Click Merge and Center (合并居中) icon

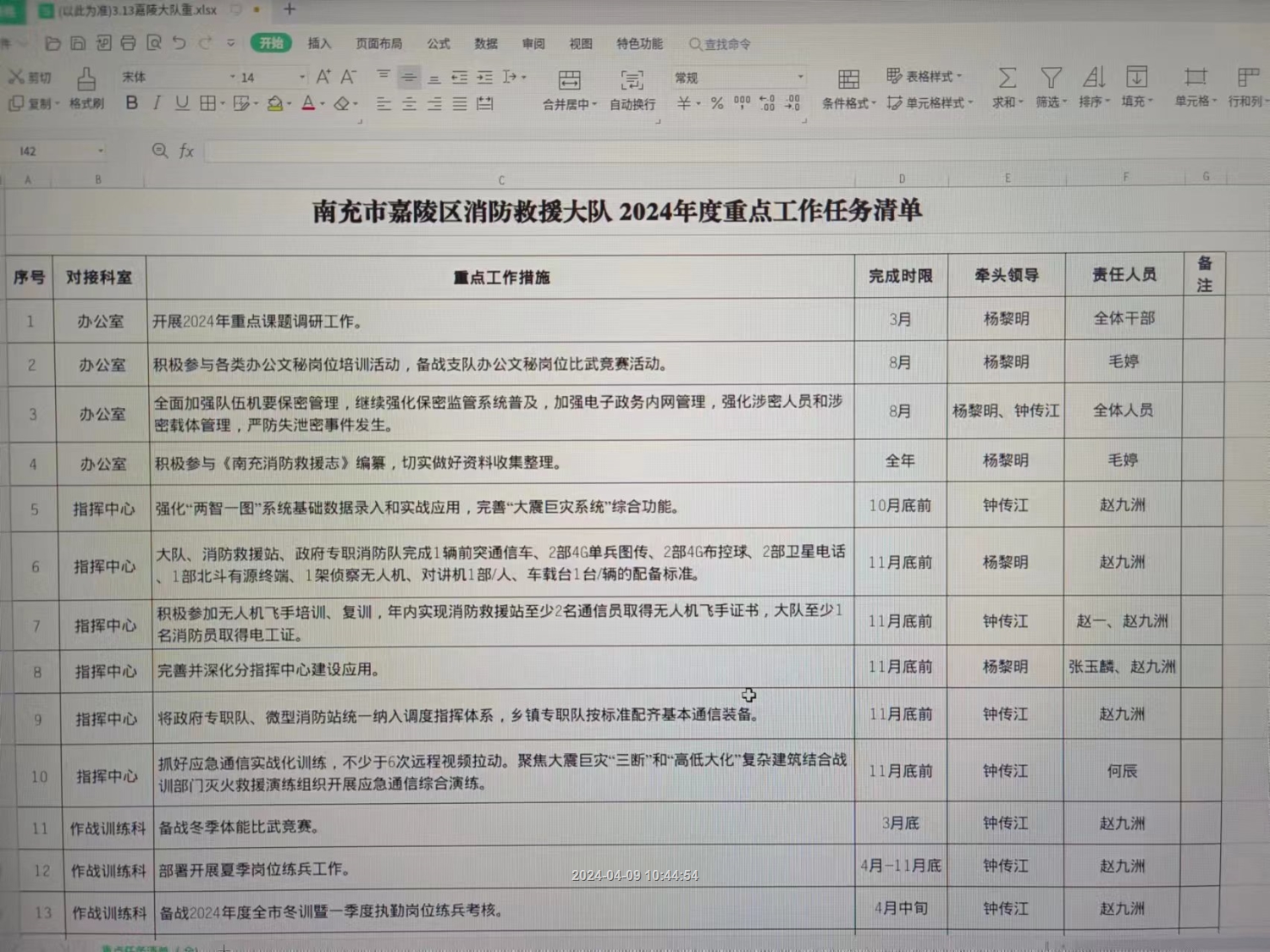click(x=569, y=80)
